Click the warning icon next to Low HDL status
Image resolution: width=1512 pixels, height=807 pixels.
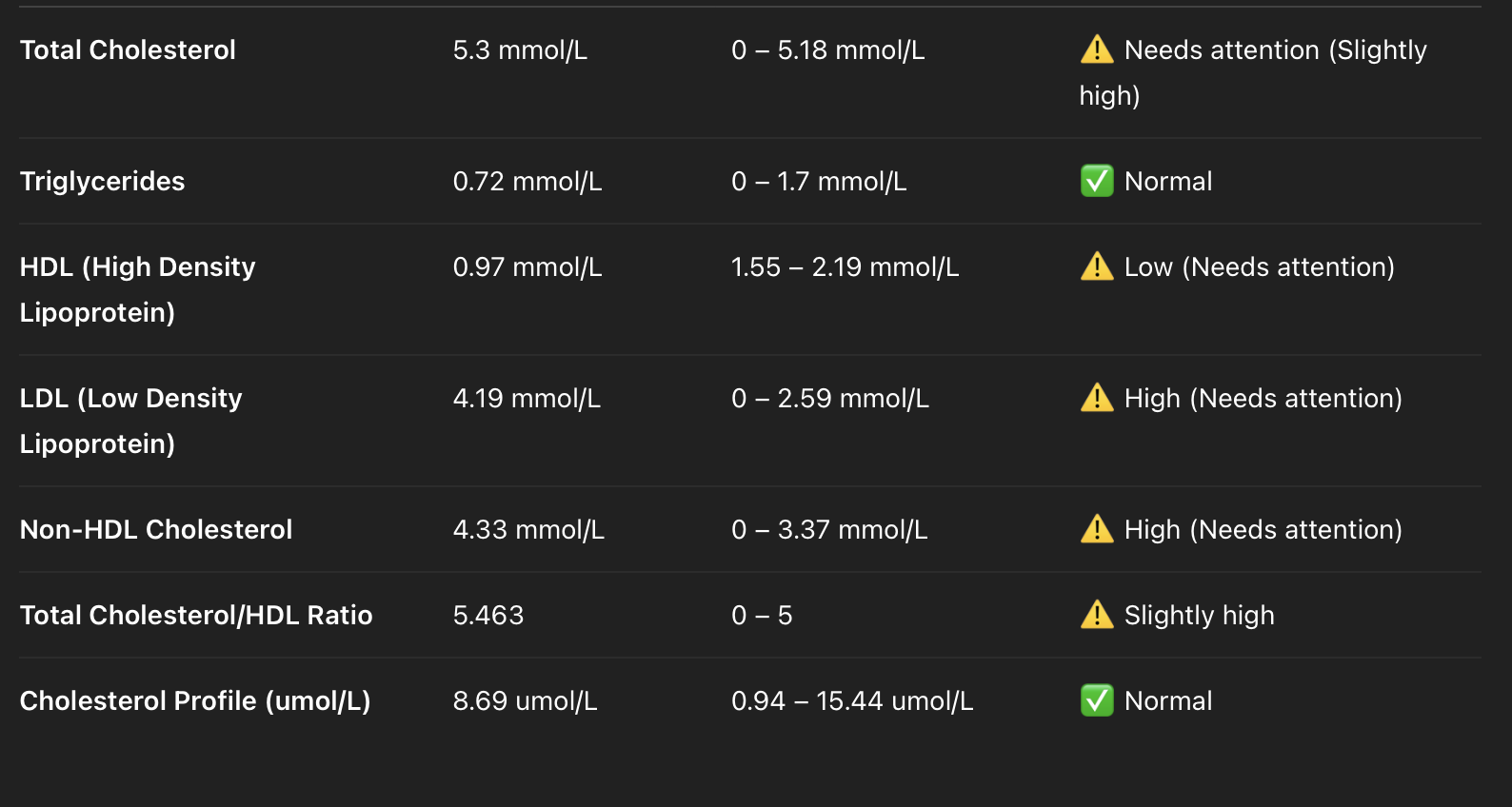point(1097,266)
